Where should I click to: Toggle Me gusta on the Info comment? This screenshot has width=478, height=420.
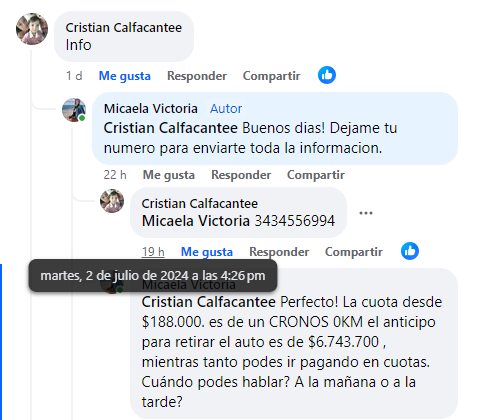pos(125,76)
